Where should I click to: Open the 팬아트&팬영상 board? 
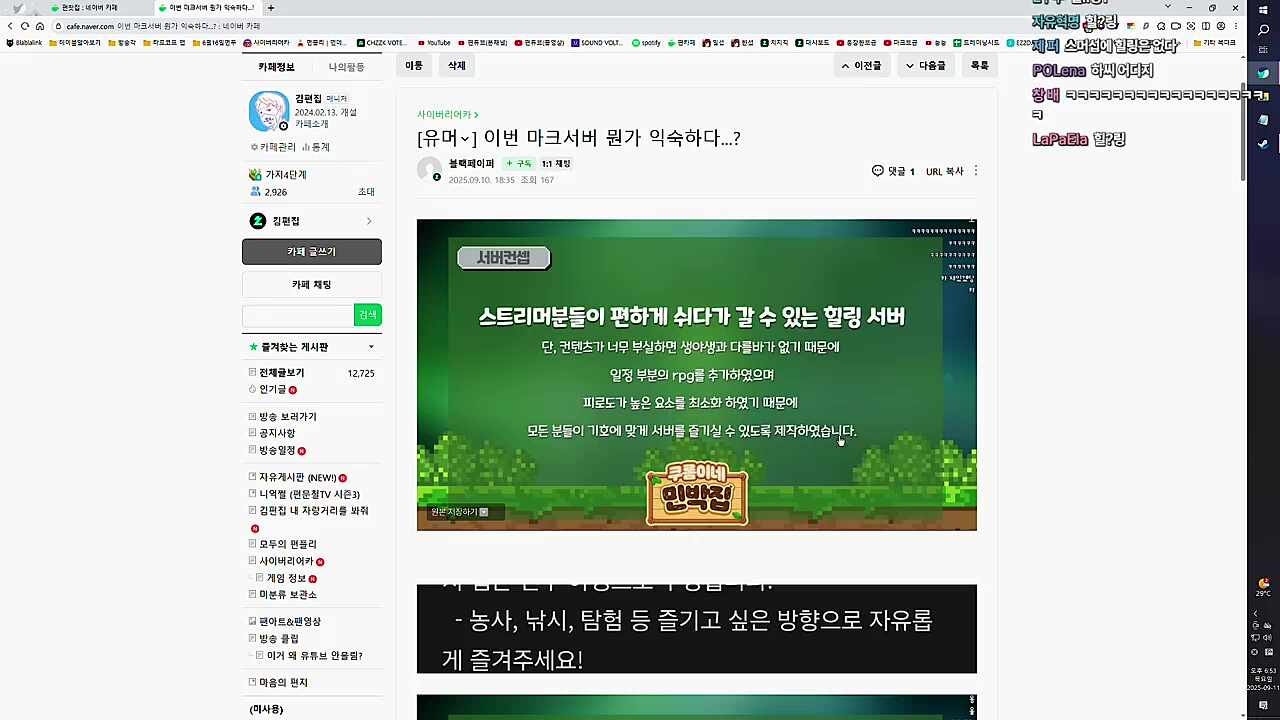coord(284,622)
